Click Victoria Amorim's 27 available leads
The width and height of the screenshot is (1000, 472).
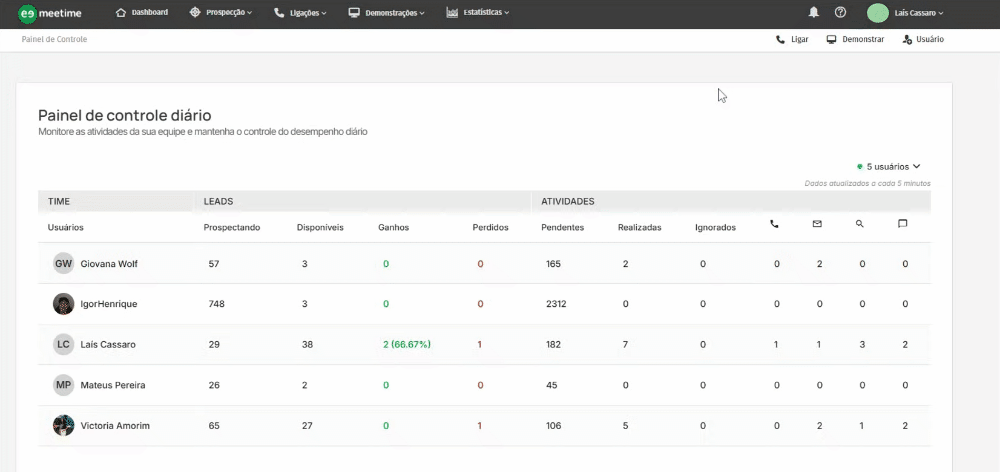click(307, 425)
